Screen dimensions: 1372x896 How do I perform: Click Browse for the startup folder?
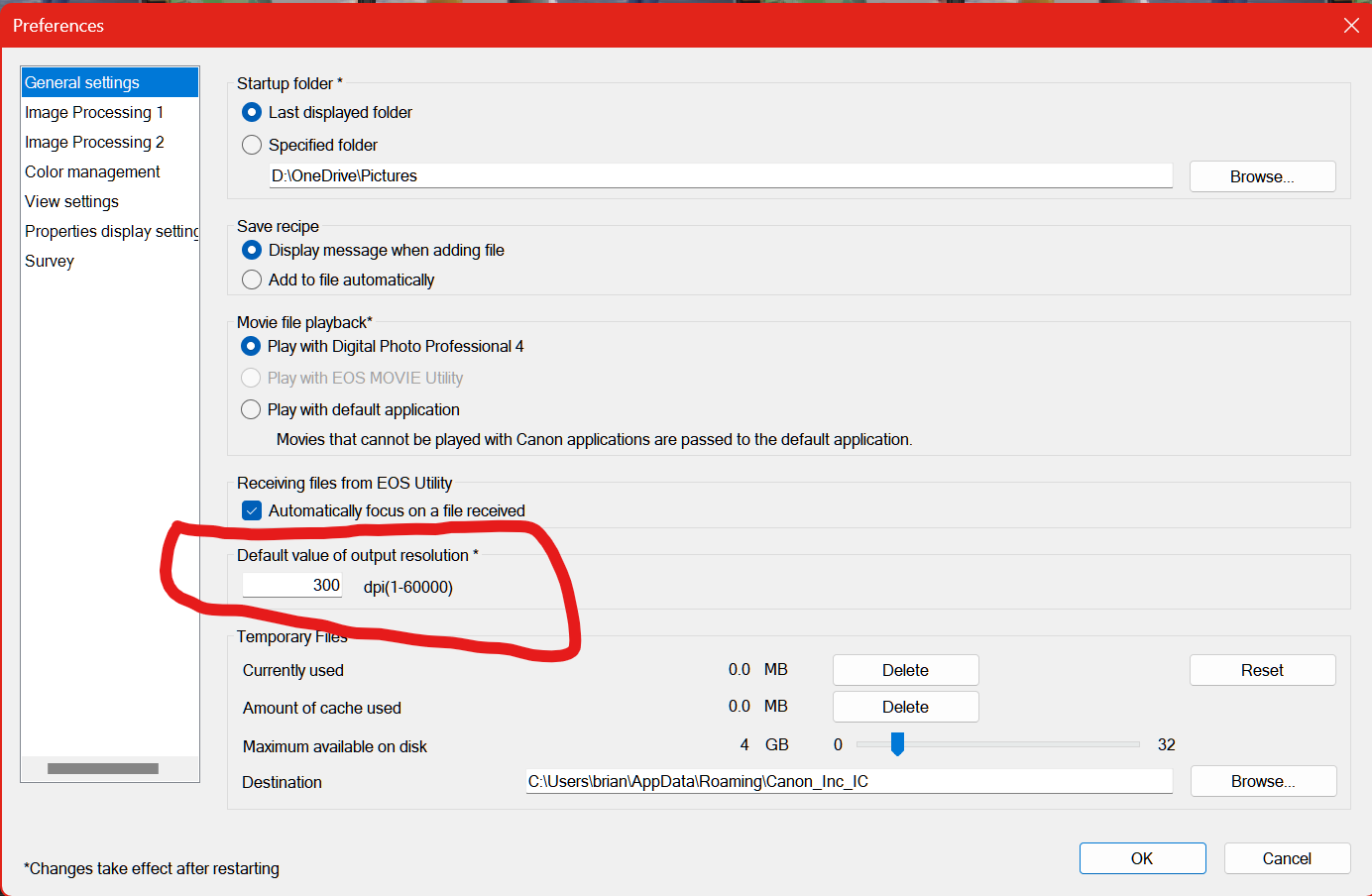[1262, 177]
